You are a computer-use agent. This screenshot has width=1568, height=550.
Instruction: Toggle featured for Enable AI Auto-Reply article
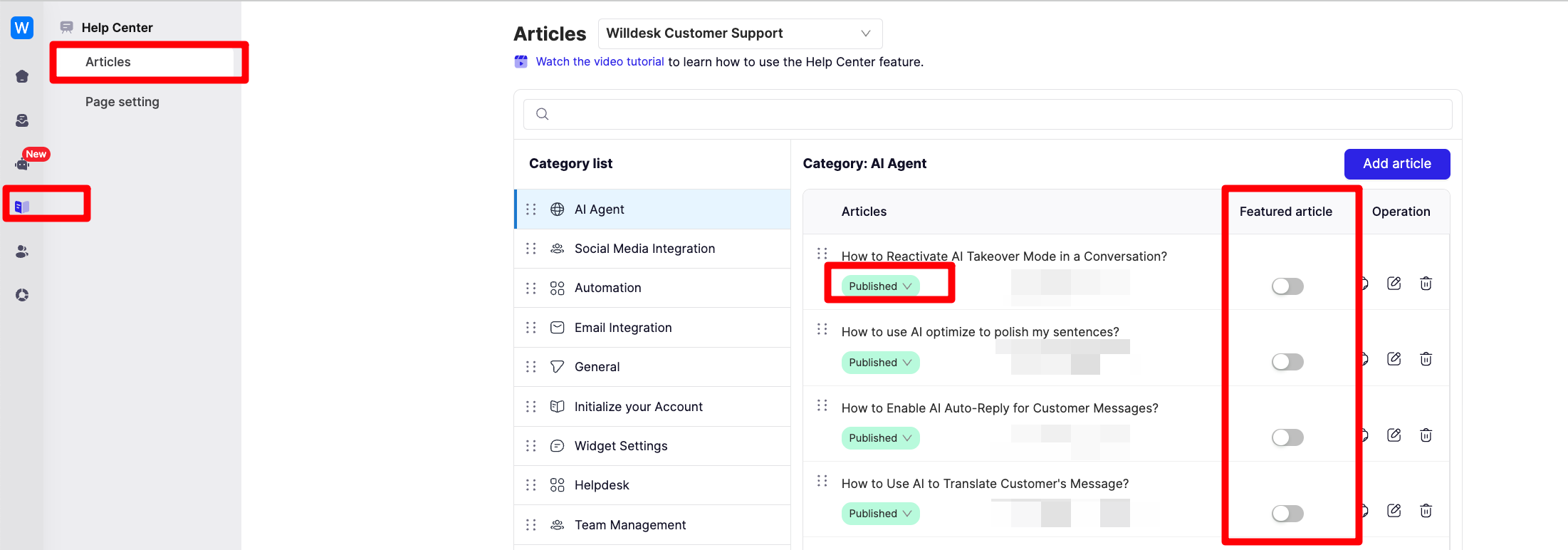[x=1287, y=437]
